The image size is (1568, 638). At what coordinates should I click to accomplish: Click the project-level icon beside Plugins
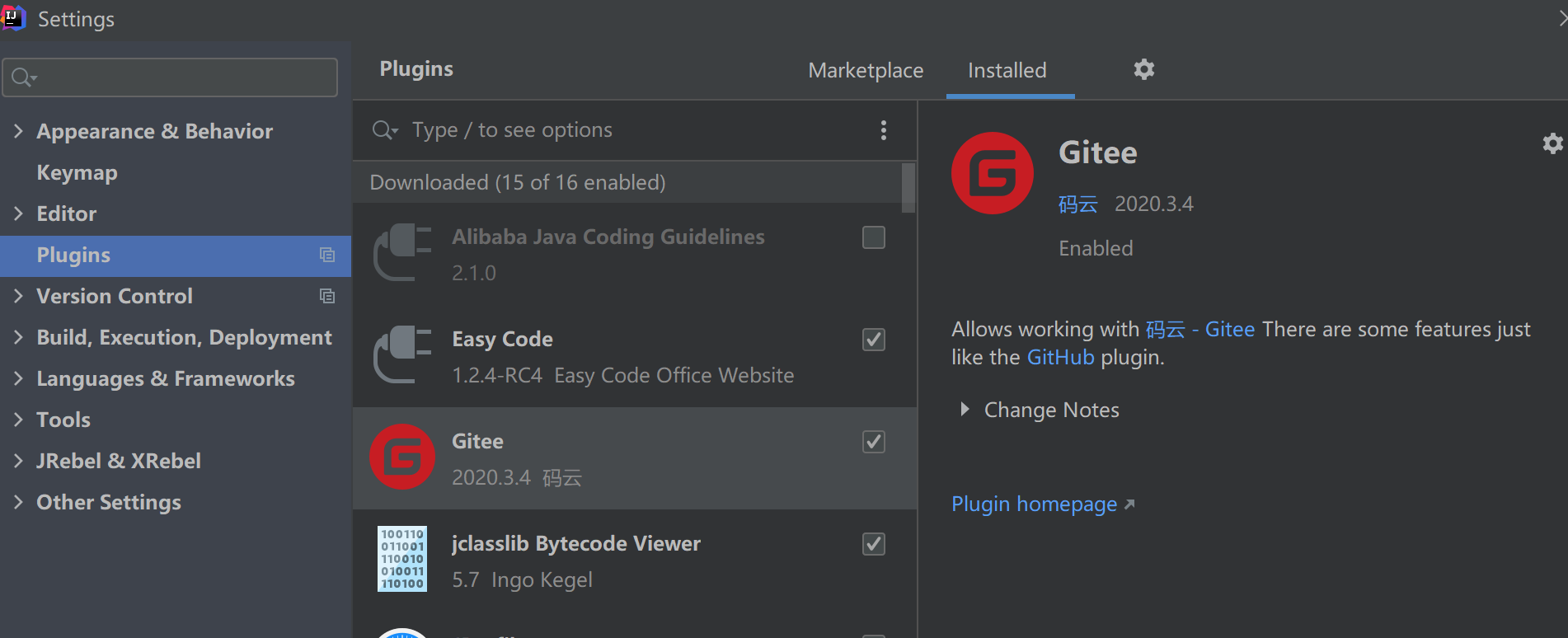pyautogui.click(x=327, y=256)
